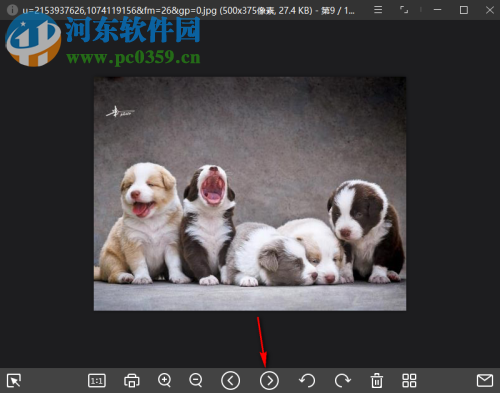
Task: Click the file name text in title bar
Action: [x=119, y=10]
